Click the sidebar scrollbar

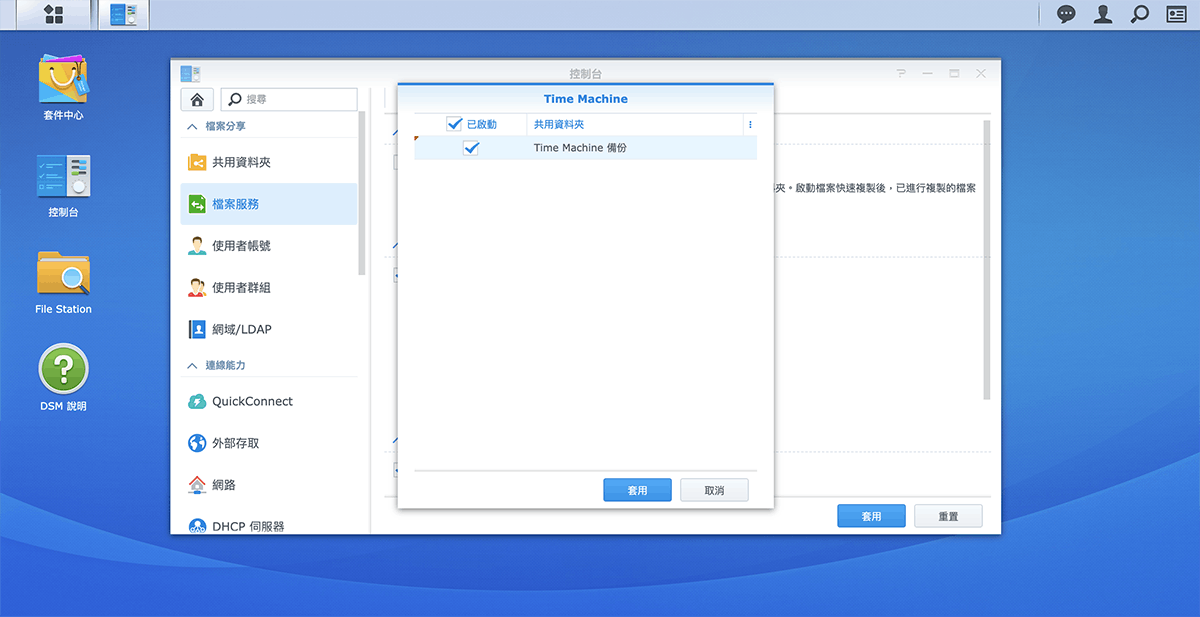click(x=363, y=193)
